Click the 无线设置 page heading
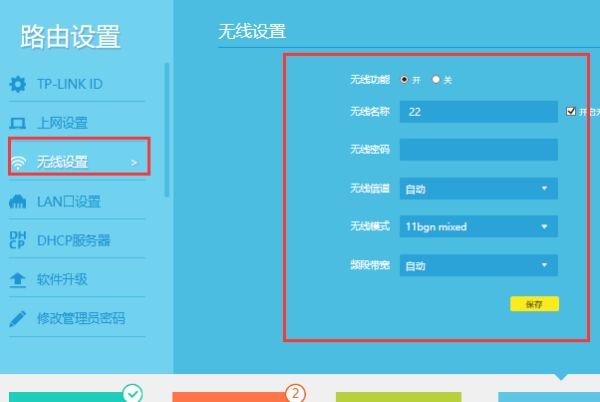This screenshot has width=600, height=402. (x=252, y=31)
